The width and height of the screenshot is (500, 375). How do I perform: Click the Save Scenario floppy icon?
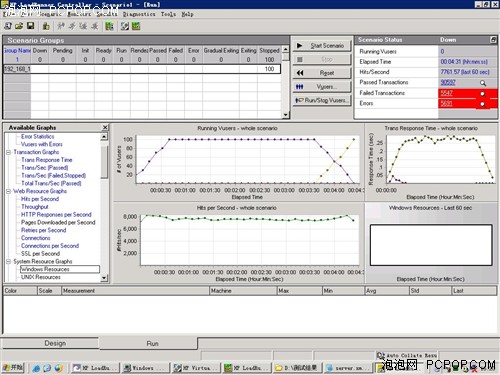[x=30, y=26]
